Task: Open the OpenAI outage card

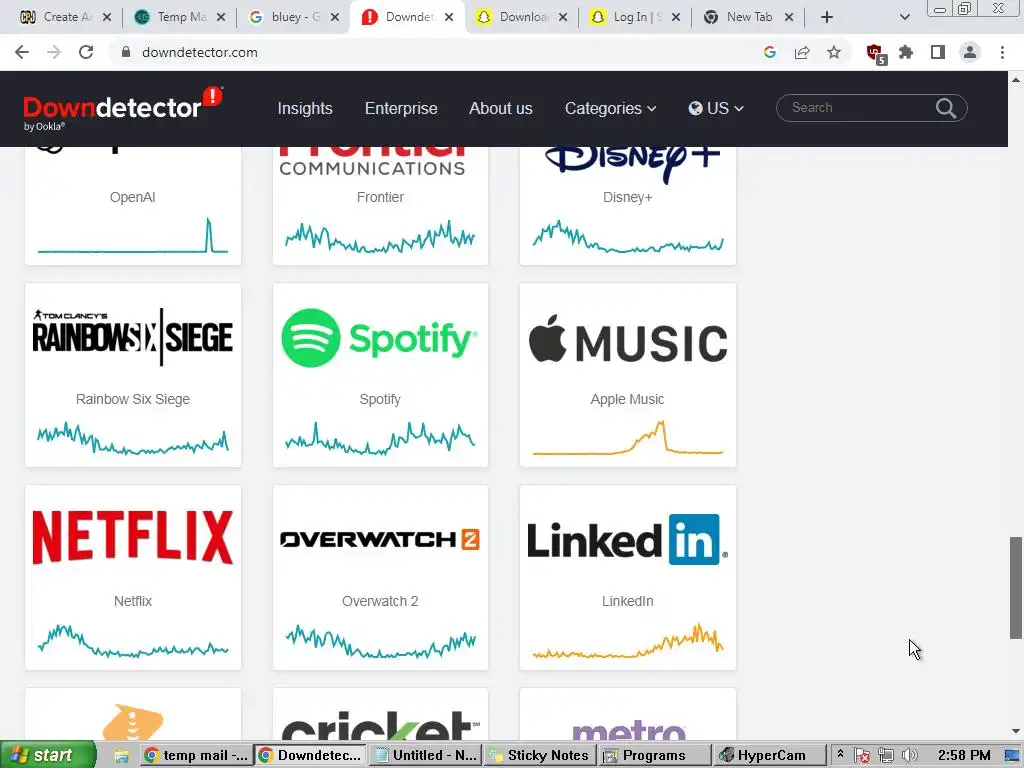Action: pyautogui.click(x=133, y=206)
